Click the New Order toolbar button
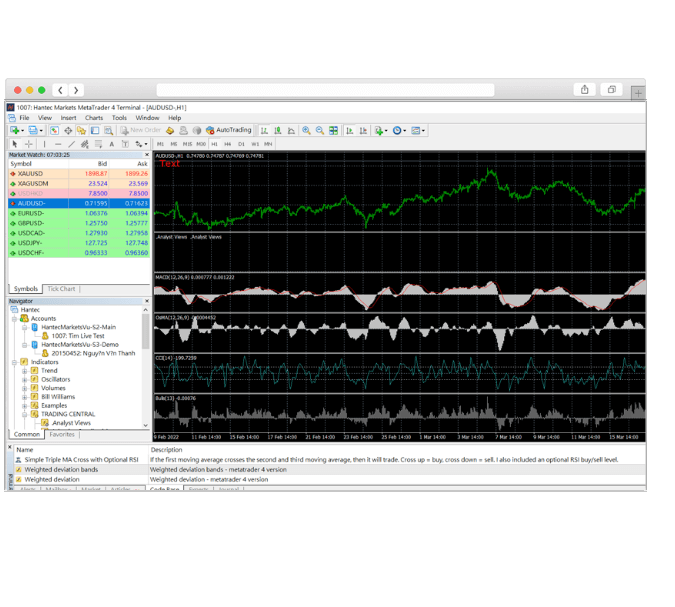 click(141, 130)
